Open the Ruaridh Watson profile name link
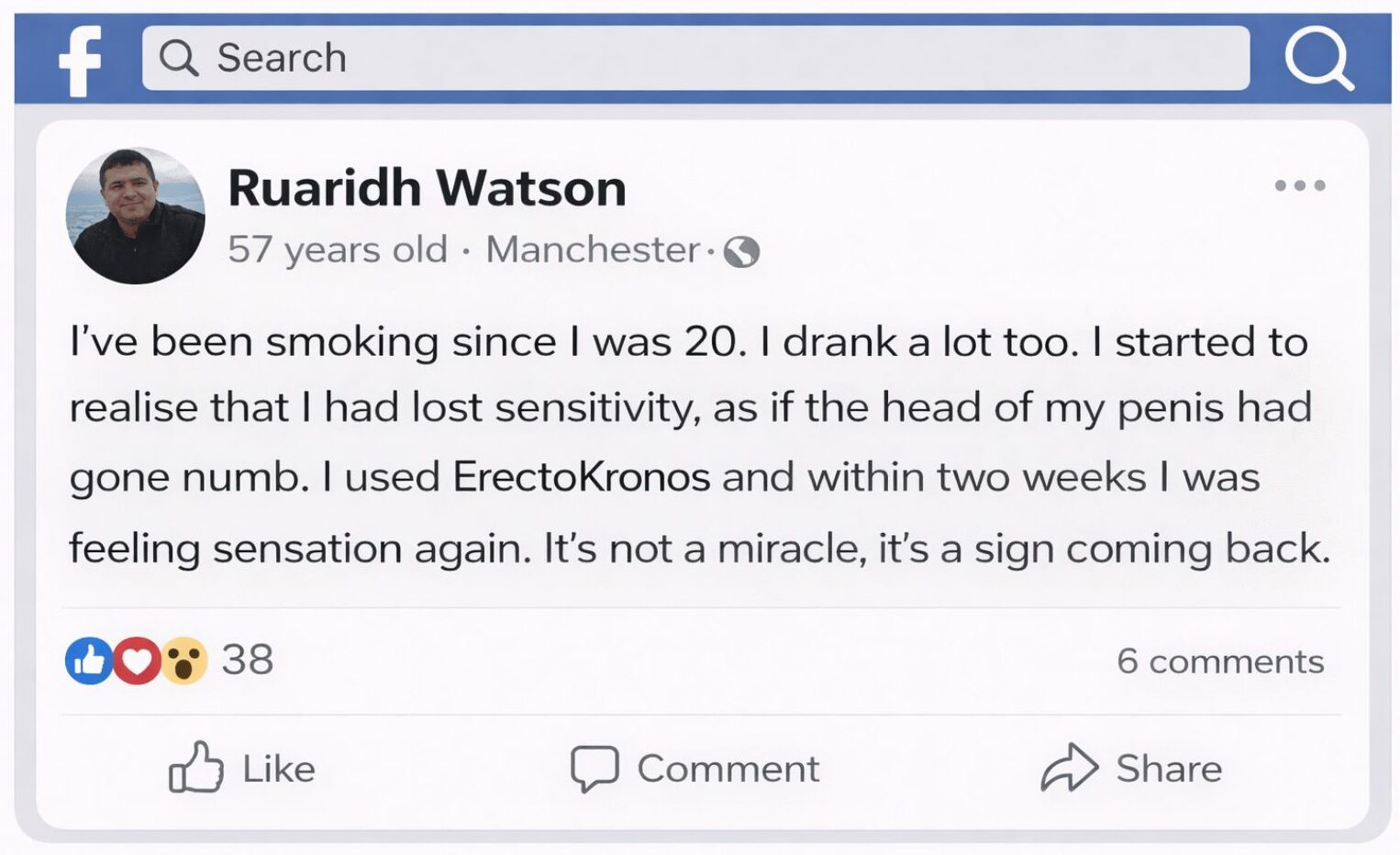The image size is (1400, 855). pos(427,188)
